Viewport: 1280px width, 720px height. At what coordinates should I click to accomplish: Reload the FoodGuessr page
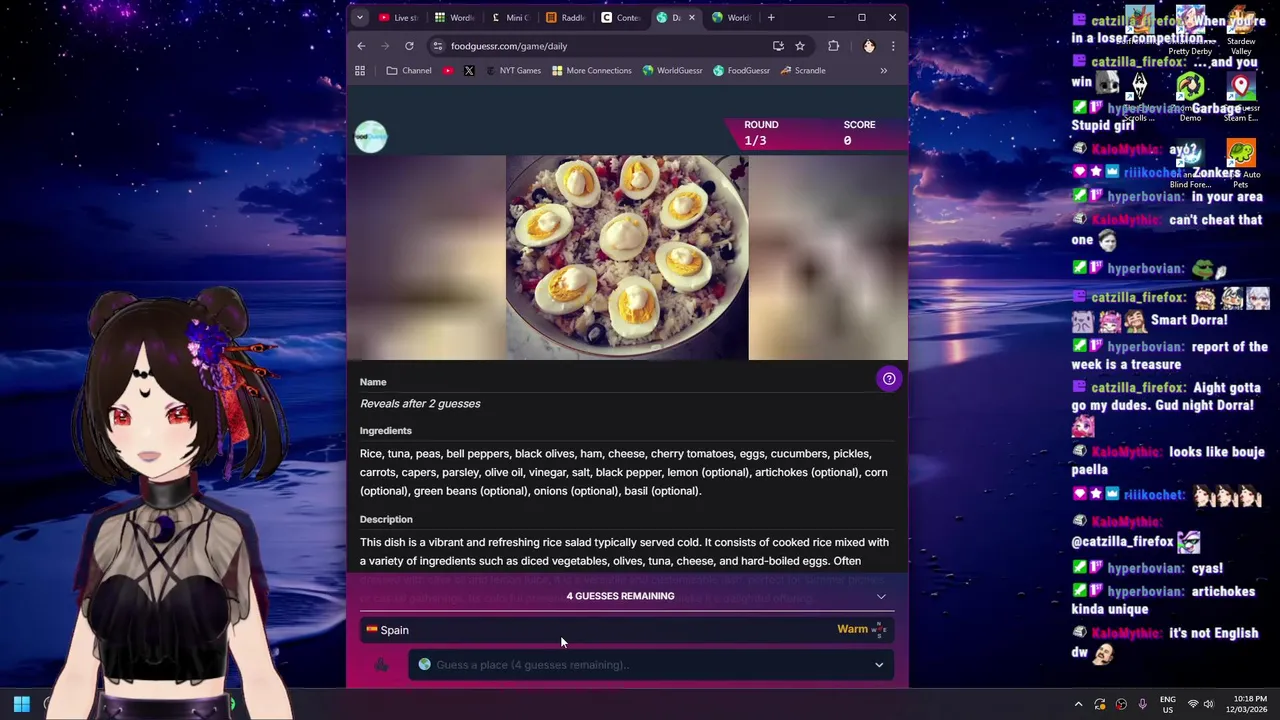pos(409,46)
